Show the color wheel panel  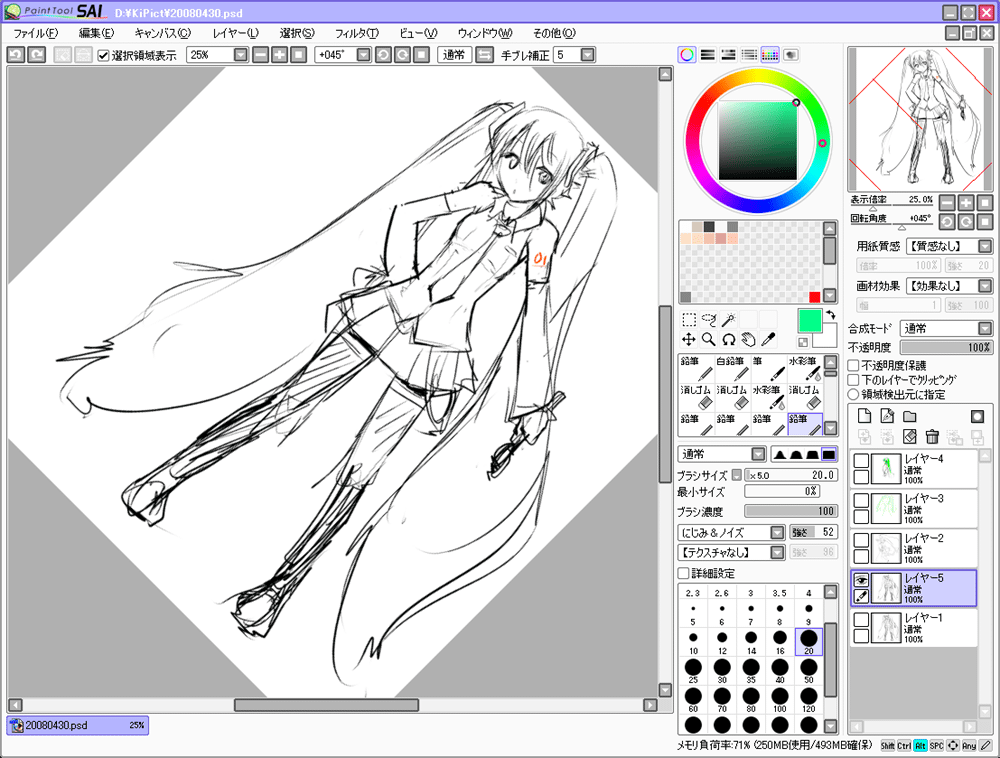point(687,55)
